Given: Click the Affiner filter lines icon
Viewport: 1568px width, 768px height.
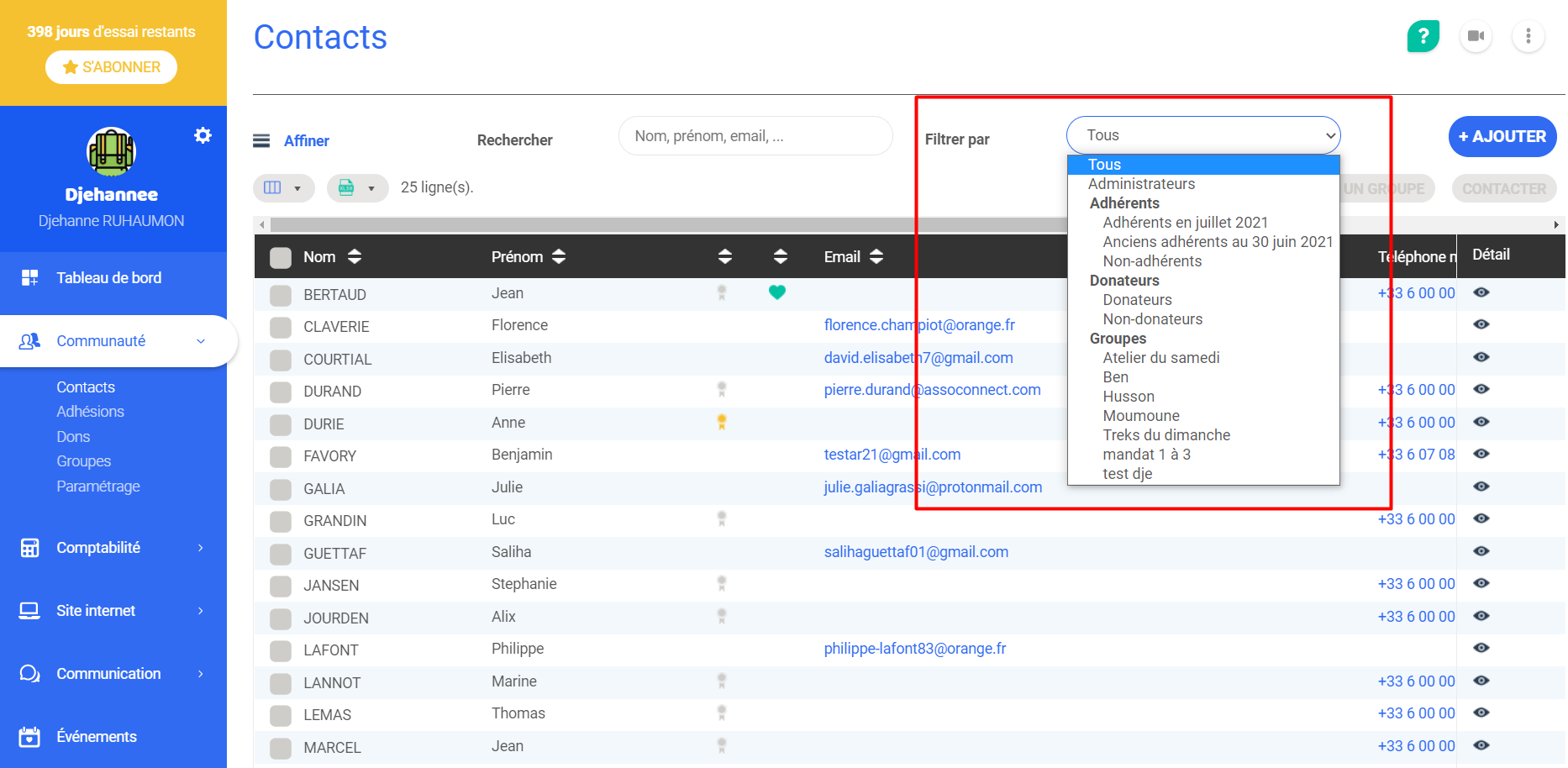Looking at the screenshot, I should click(x=261, y=140).
